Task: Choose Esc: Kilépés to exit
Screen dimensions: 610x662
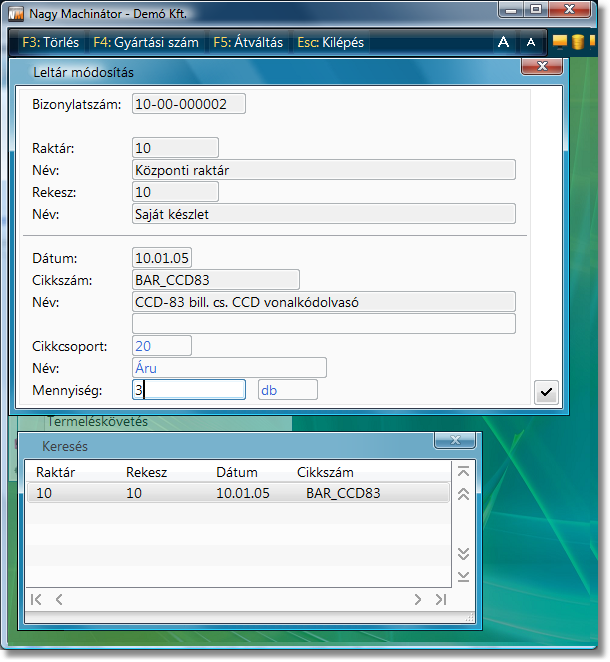Action: click(331, 42)
